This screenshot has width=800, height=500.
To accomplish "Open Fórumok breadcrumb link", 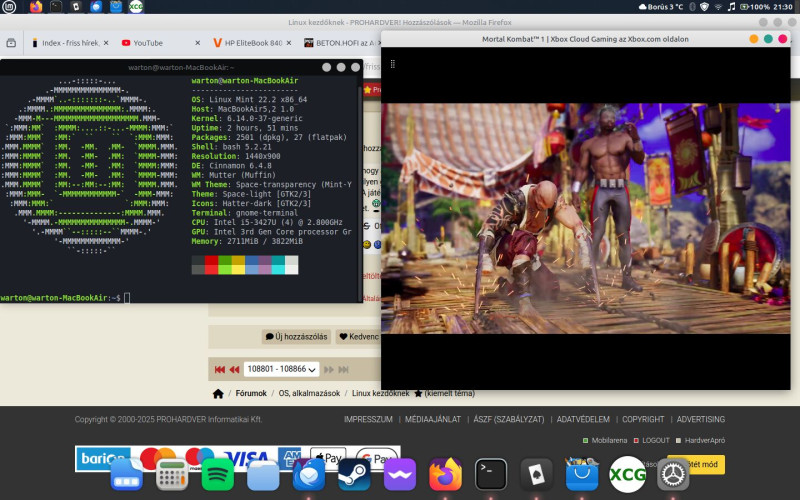I will click(x=251, y=393).
